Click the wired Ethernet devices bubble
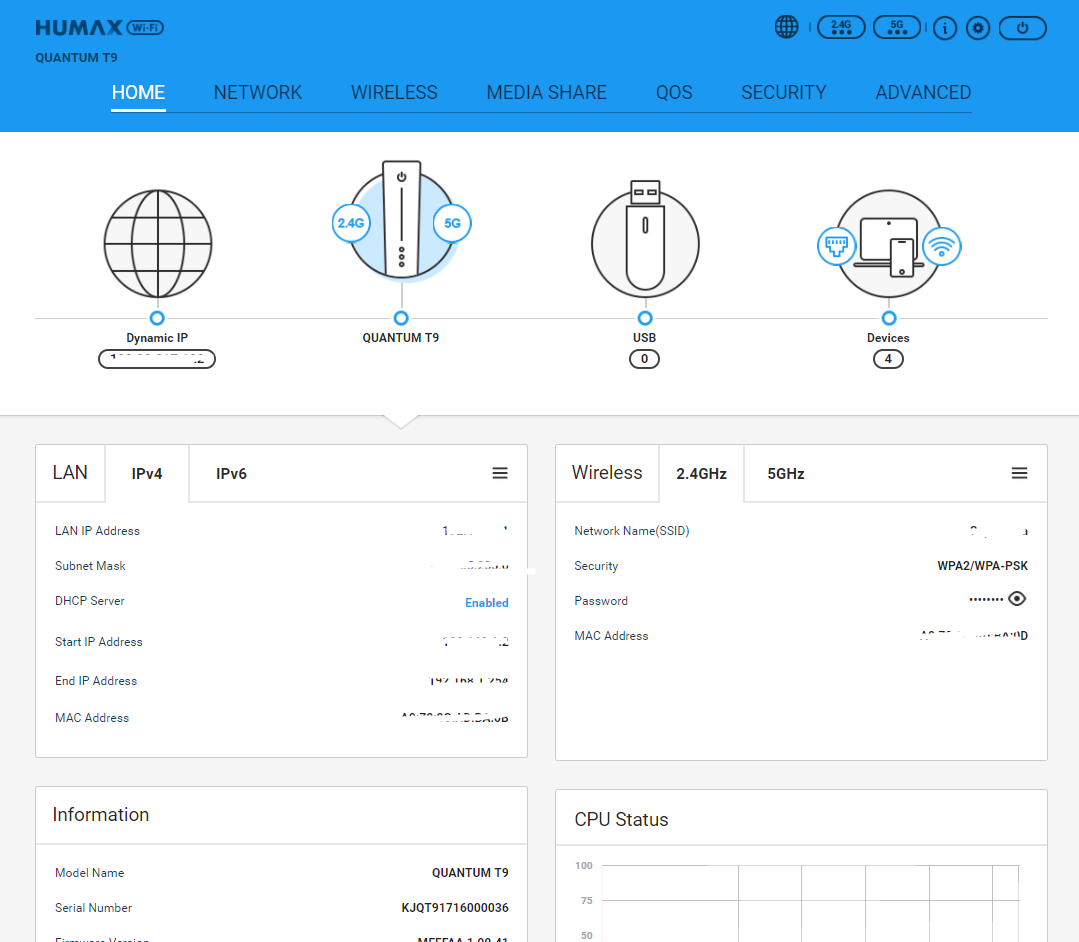Screen dimensions: 1079x942 coord(837,246)
